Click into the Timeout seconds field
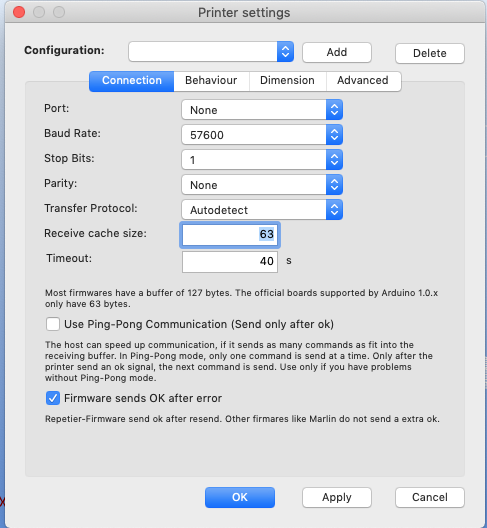 [230, 262]
